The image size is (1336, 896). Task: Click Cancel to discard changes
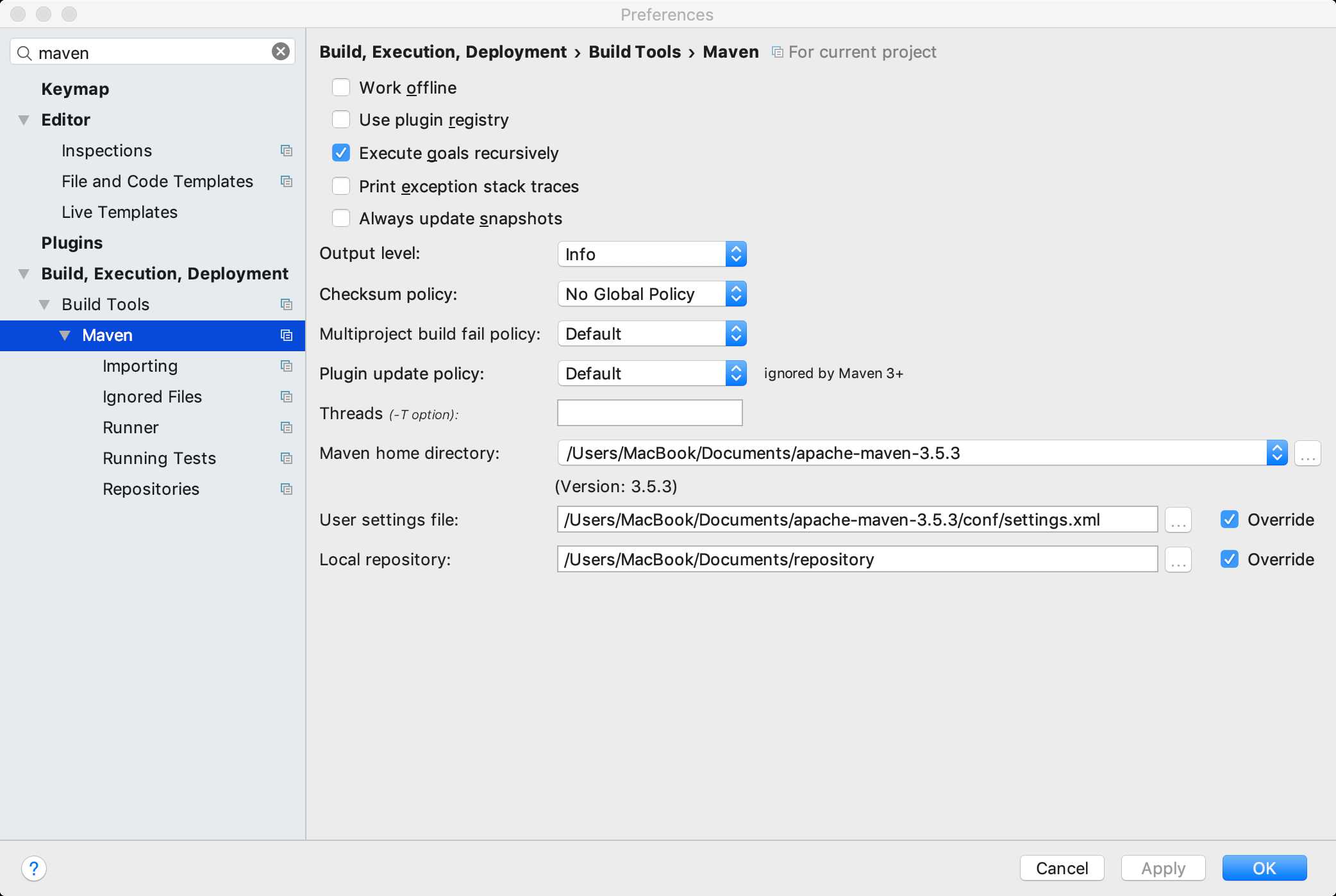click(1062, 868)
